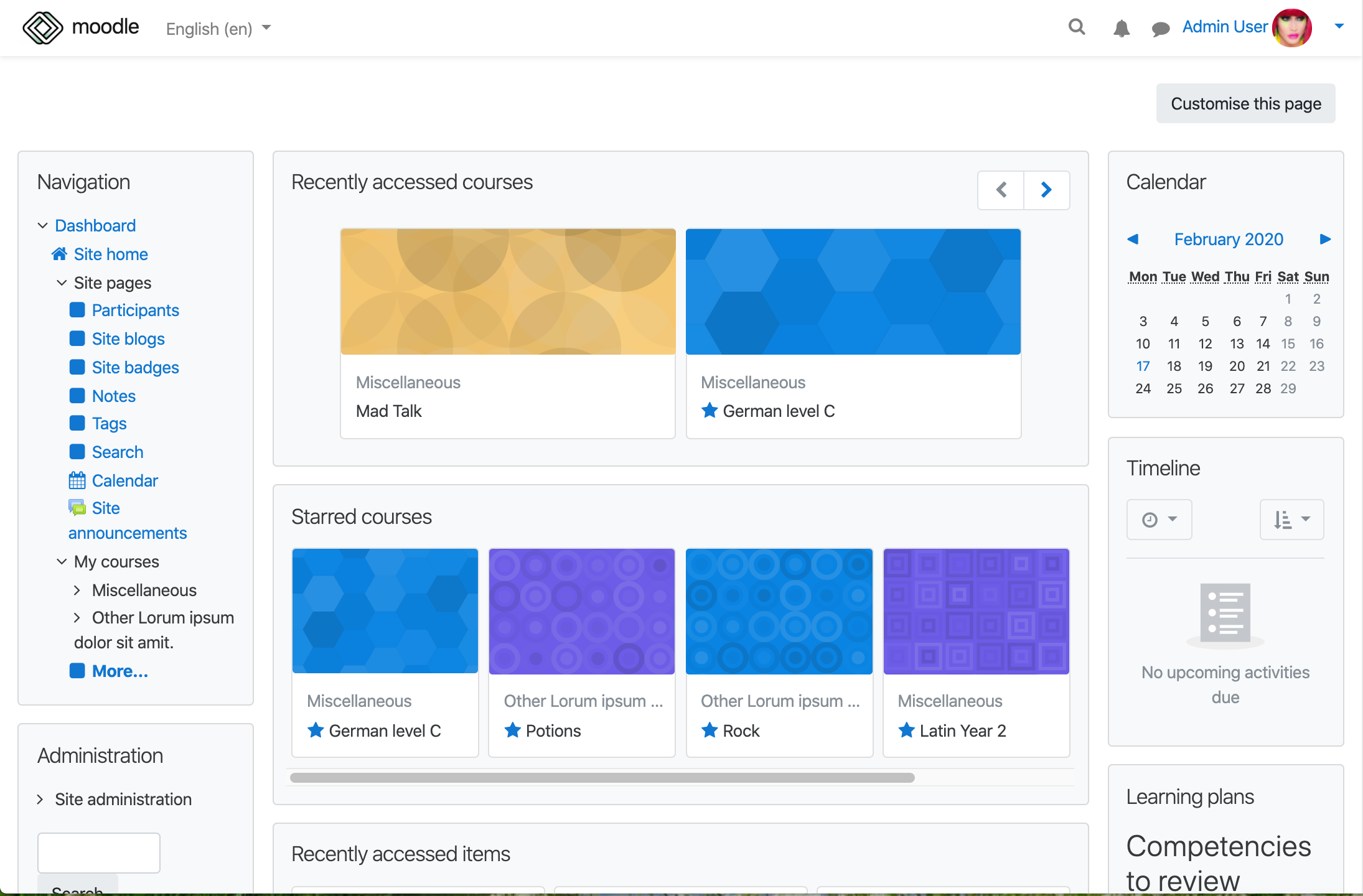Viewport: 1363px width, 896px height.
Task: Click the star on recent German level C
Action: click(x=710, y=410)
